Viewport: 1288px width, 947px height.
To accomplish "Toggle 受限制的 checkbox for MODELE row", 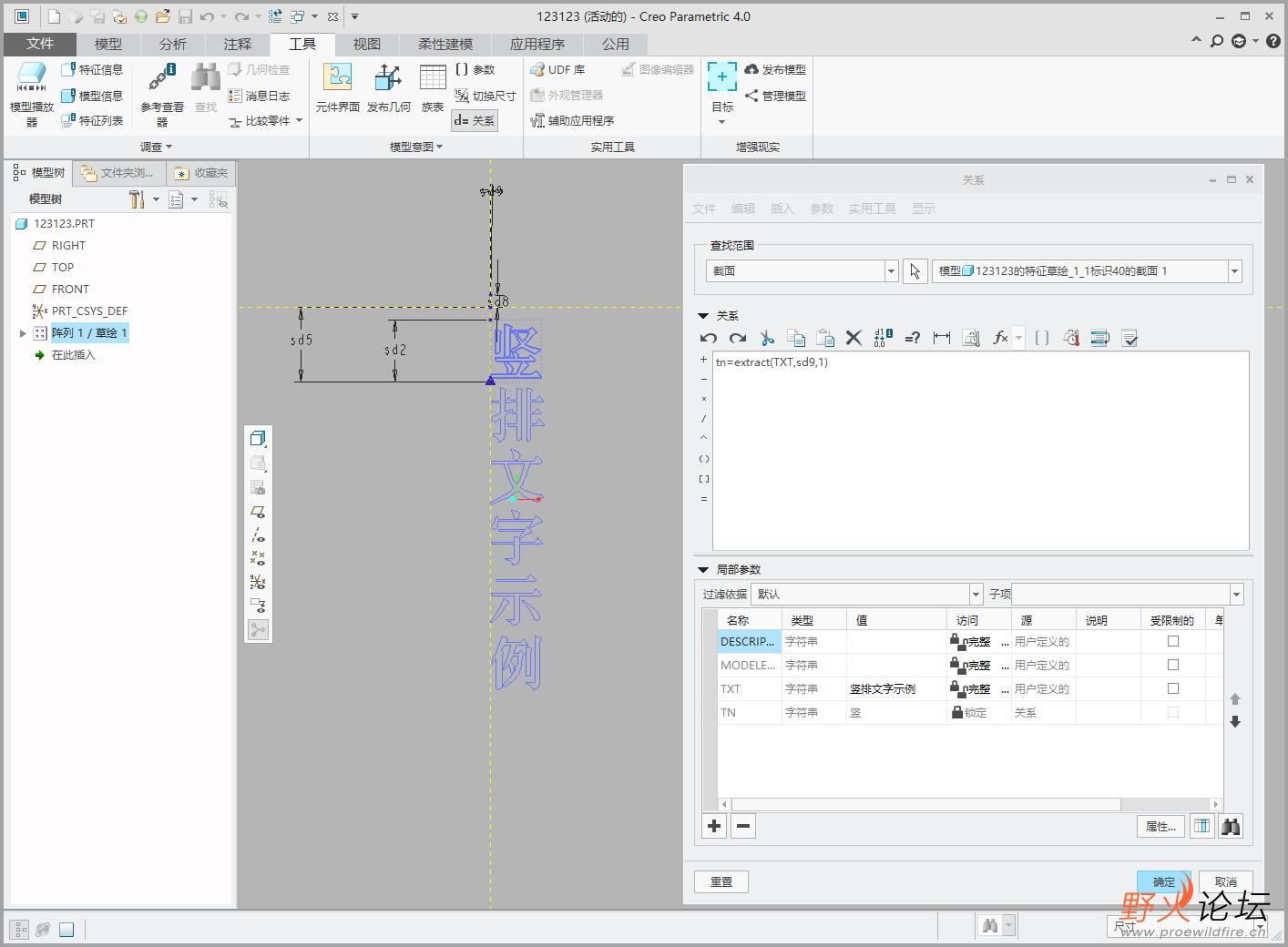I will [x=1173, y=665].
